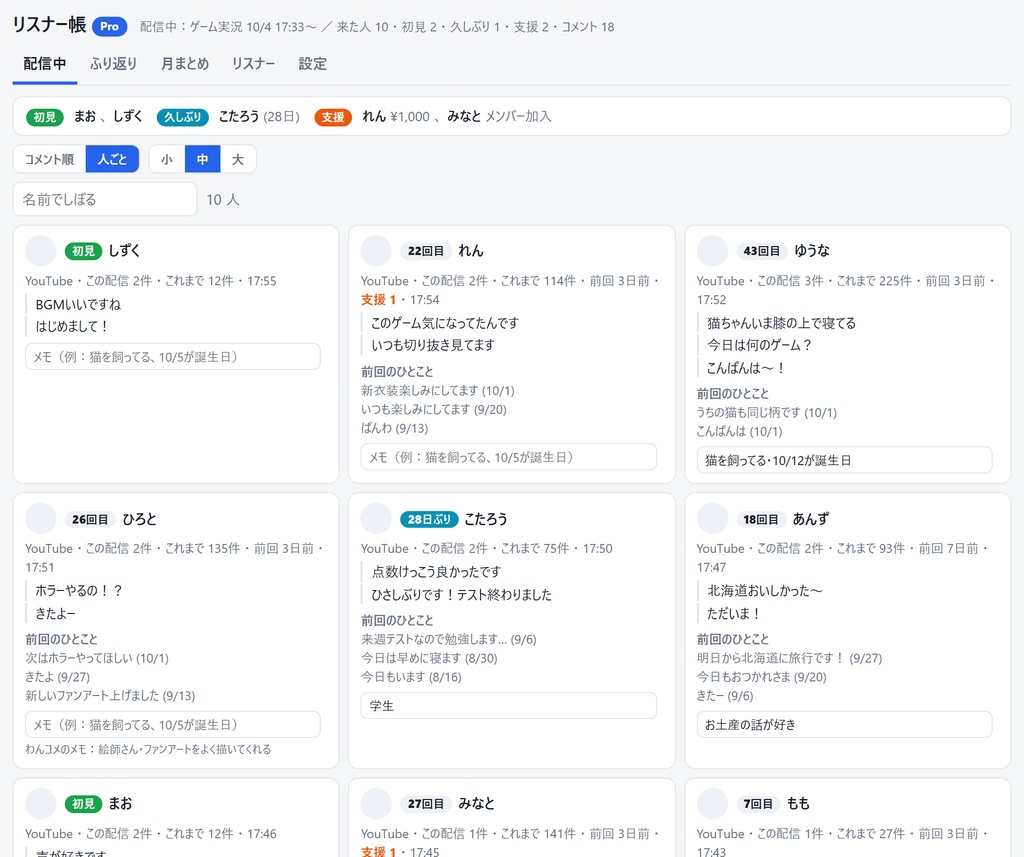This screenshot has width=1024, height=857.
Task: Click the comment このゲーム気になってたんです
Action: (x=445, y=323)
